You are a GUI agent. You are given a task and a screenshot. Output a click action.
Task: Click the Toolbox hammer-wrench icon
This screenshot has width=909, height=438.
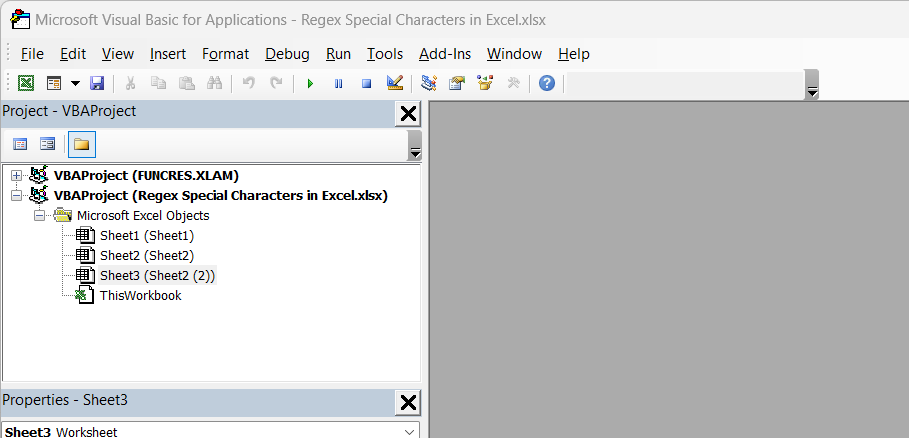click(x=514, y=83)
